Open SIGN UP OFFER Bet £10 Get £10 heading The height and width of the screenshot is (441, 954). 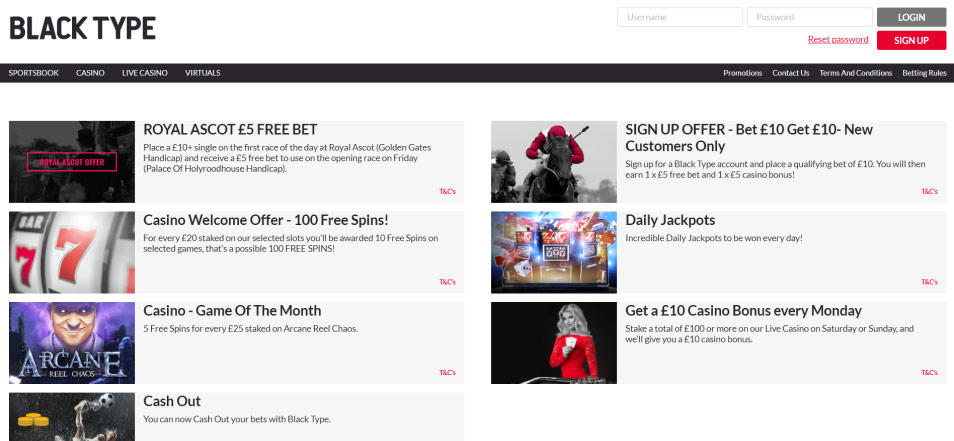pyautogui.click(x=749, y=138)
